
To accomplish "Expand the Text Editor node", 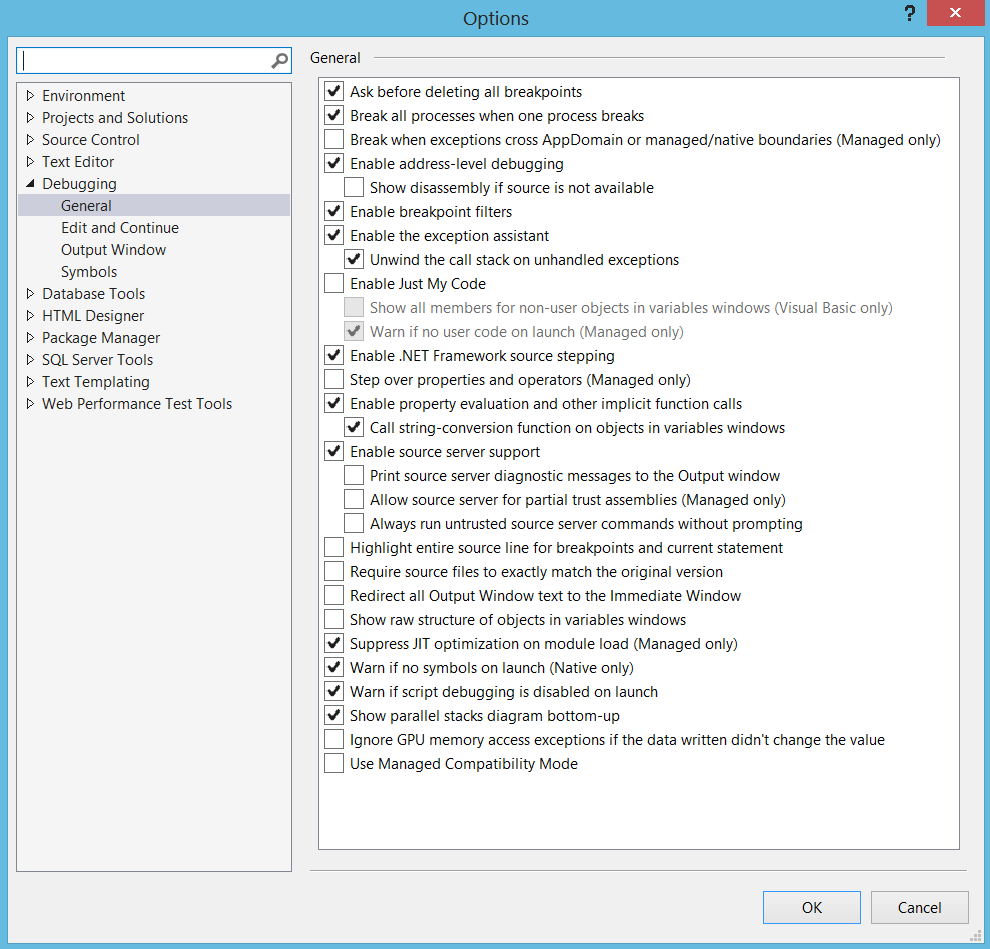I will pyautogui.click(x=30, y=162).
